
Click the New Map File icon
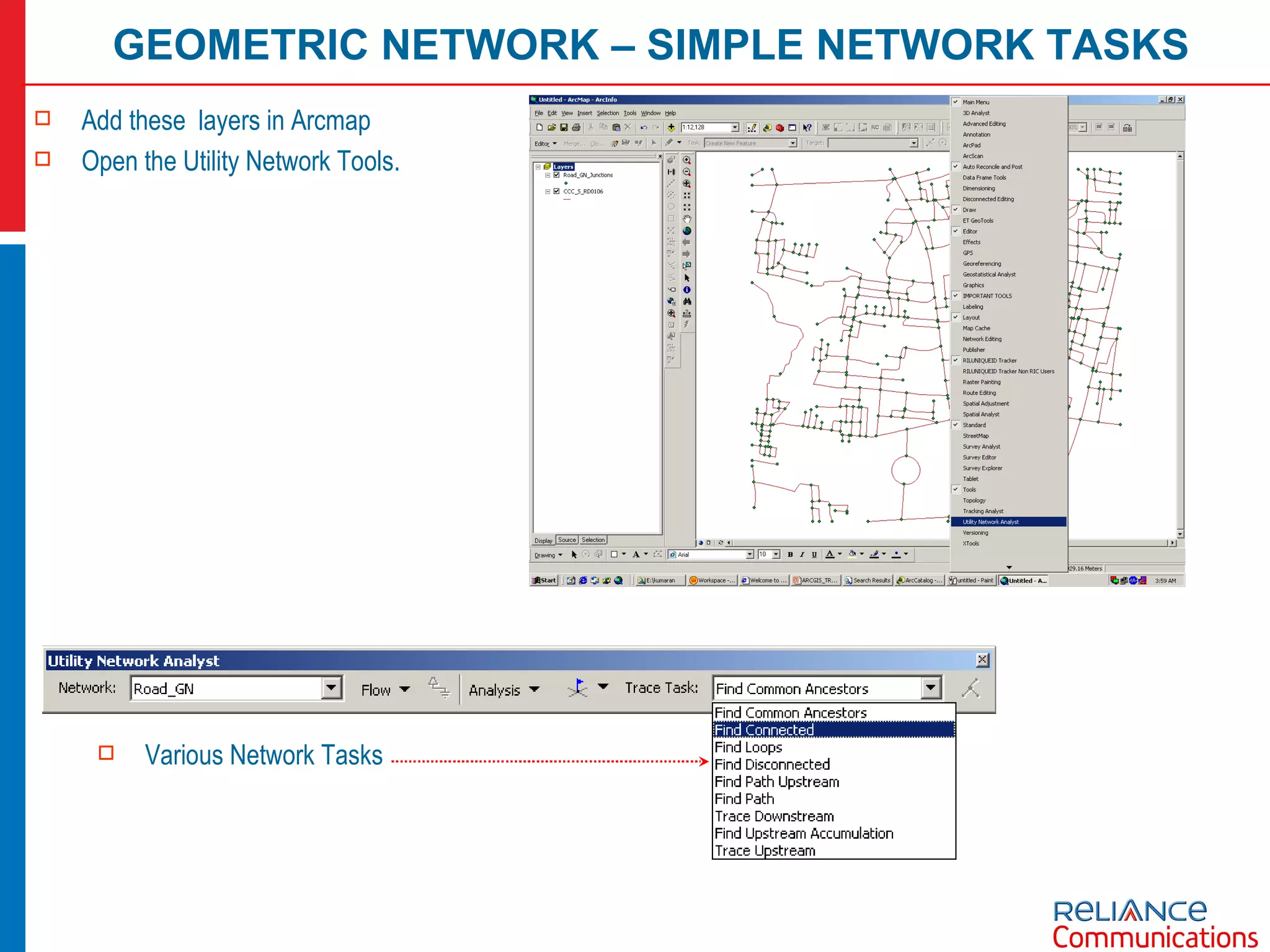539,128
